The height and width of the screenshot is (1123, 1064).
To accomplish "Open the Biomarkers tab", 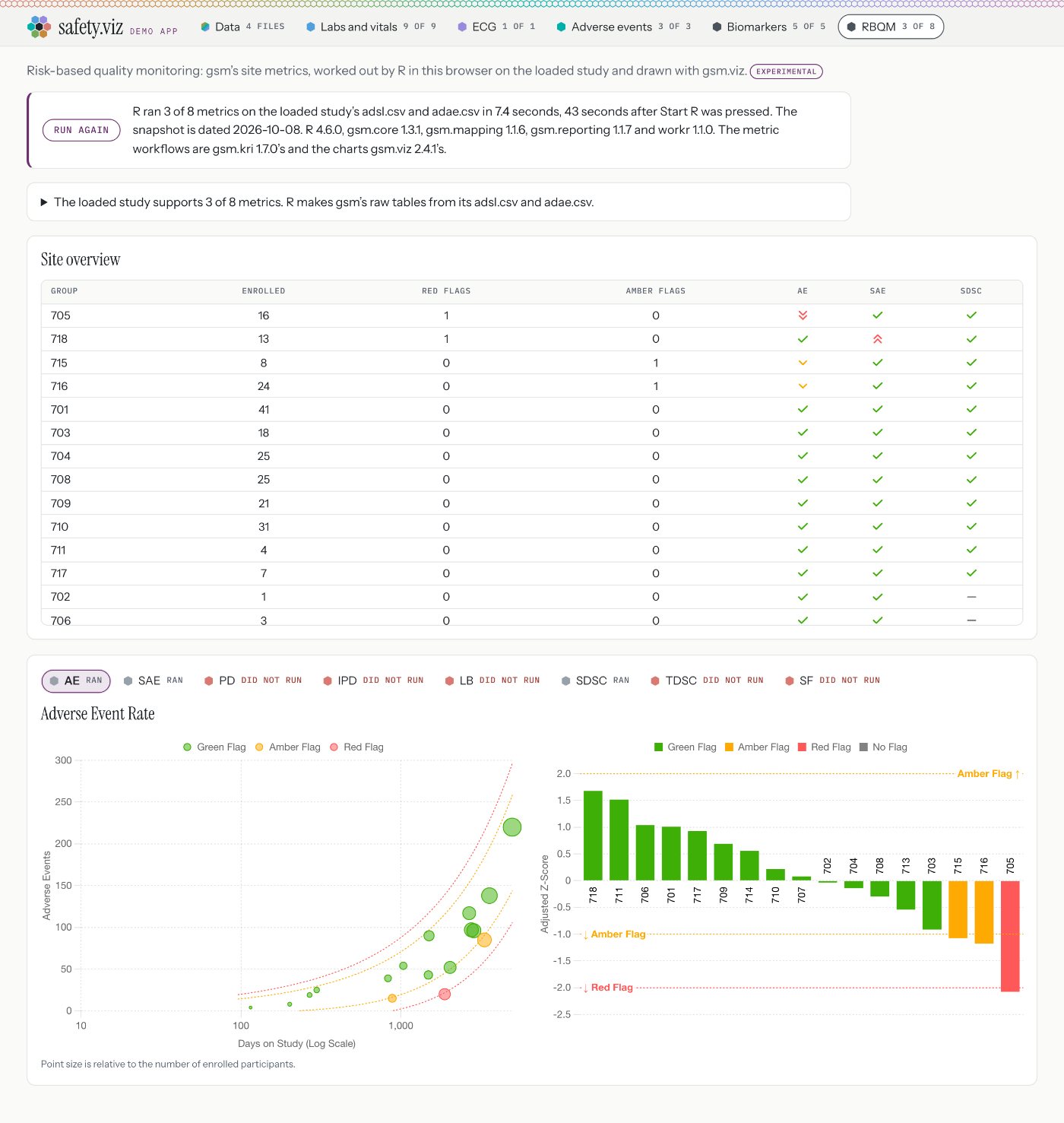I will pyautogui.click(x=768, y=27).
